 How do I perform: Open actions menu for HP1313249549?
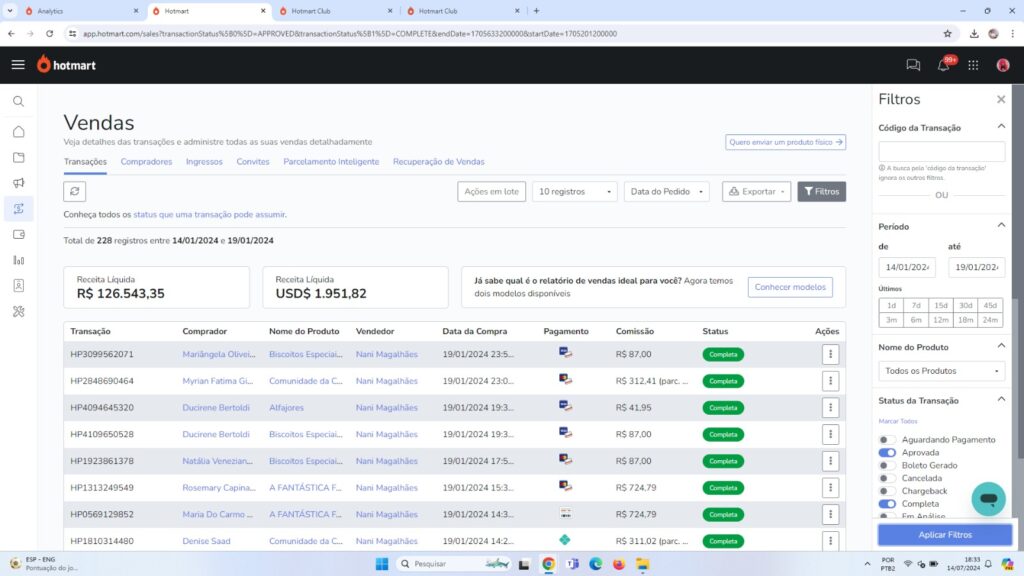click(830, 488)
